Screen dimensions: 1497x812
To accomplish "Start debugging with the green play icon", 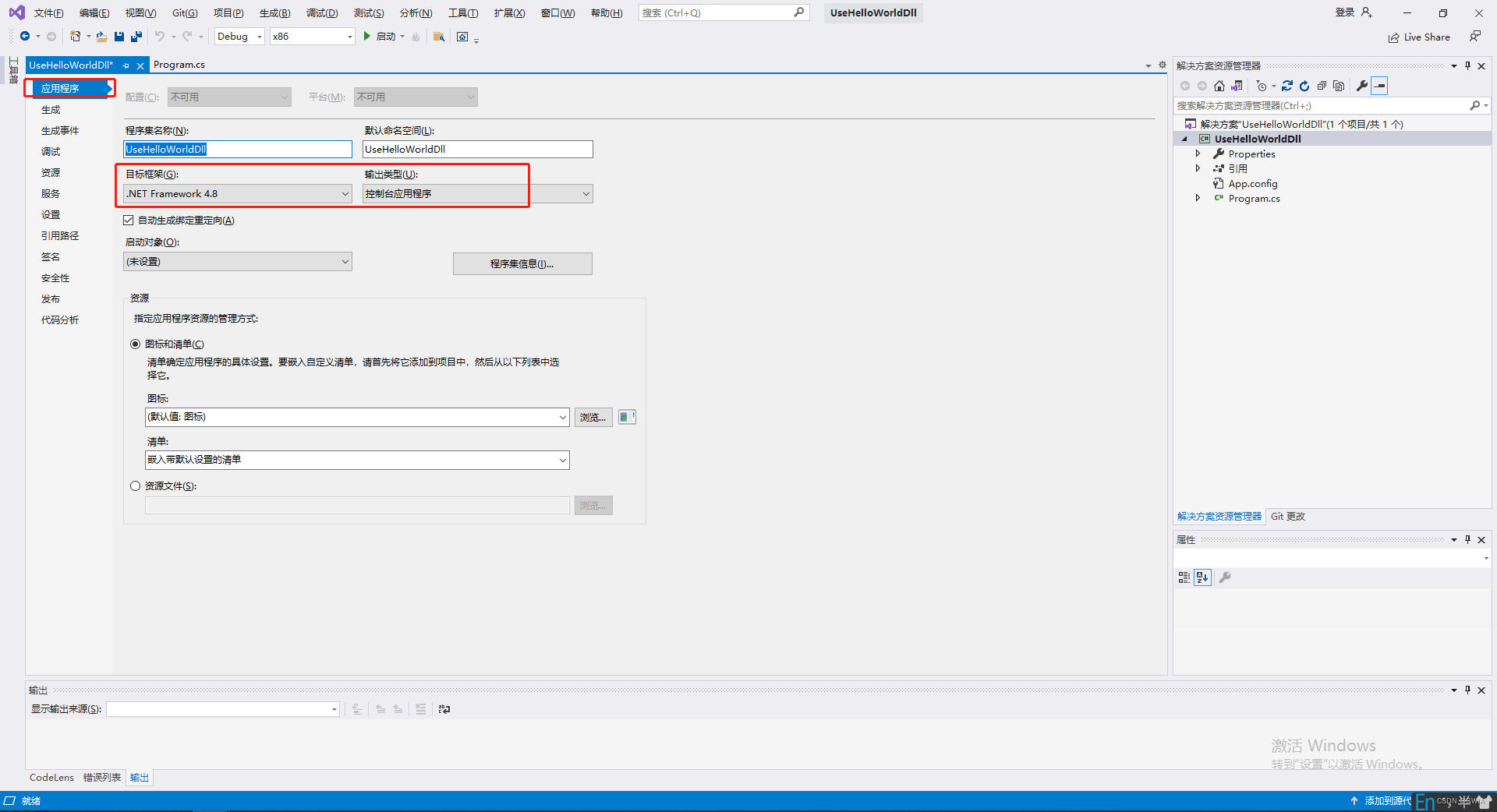I will (x=367, y=37).
